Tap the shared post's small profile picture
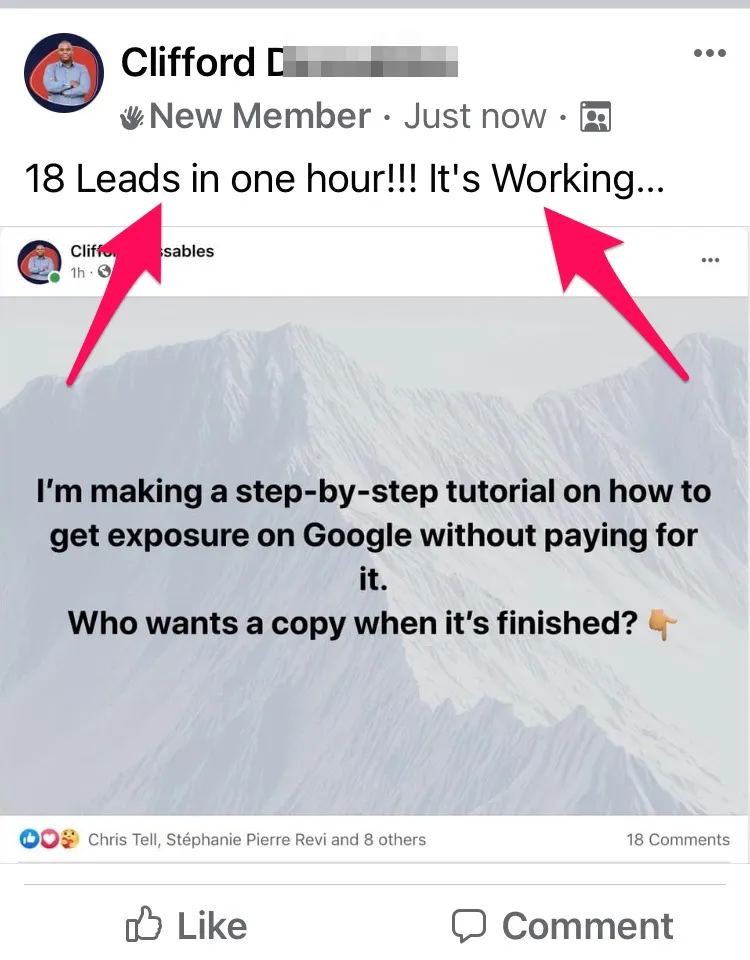The height and width of the screenshot is (960, 750). pos(39,262)
